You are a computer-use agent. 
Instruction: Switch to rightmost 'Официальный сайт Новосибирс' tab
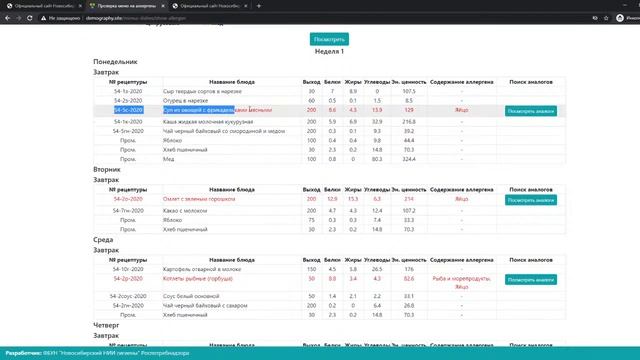(209, 6)
